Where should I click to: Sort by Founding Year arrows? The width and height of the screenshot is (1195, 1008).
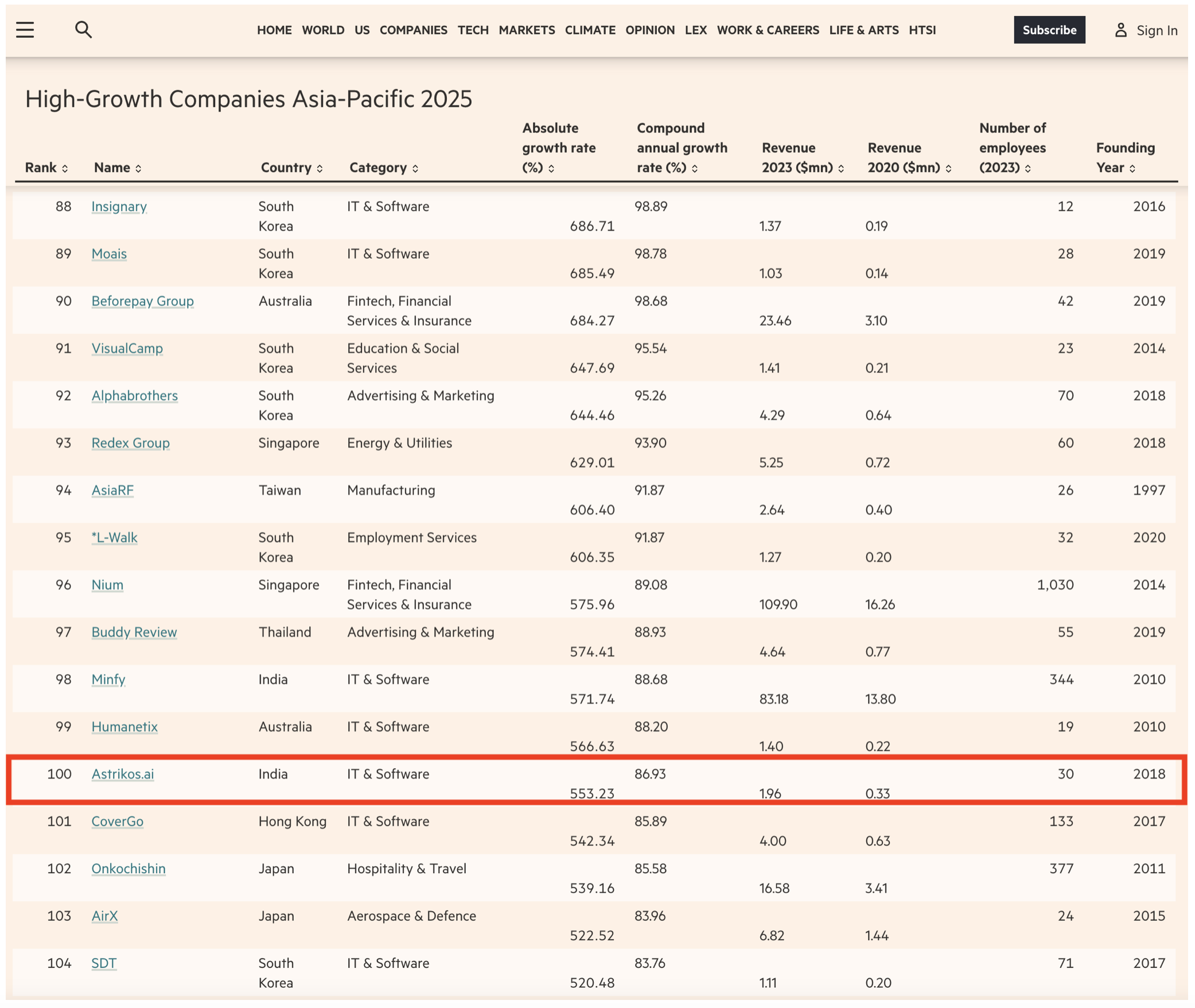click(1132, 168)
